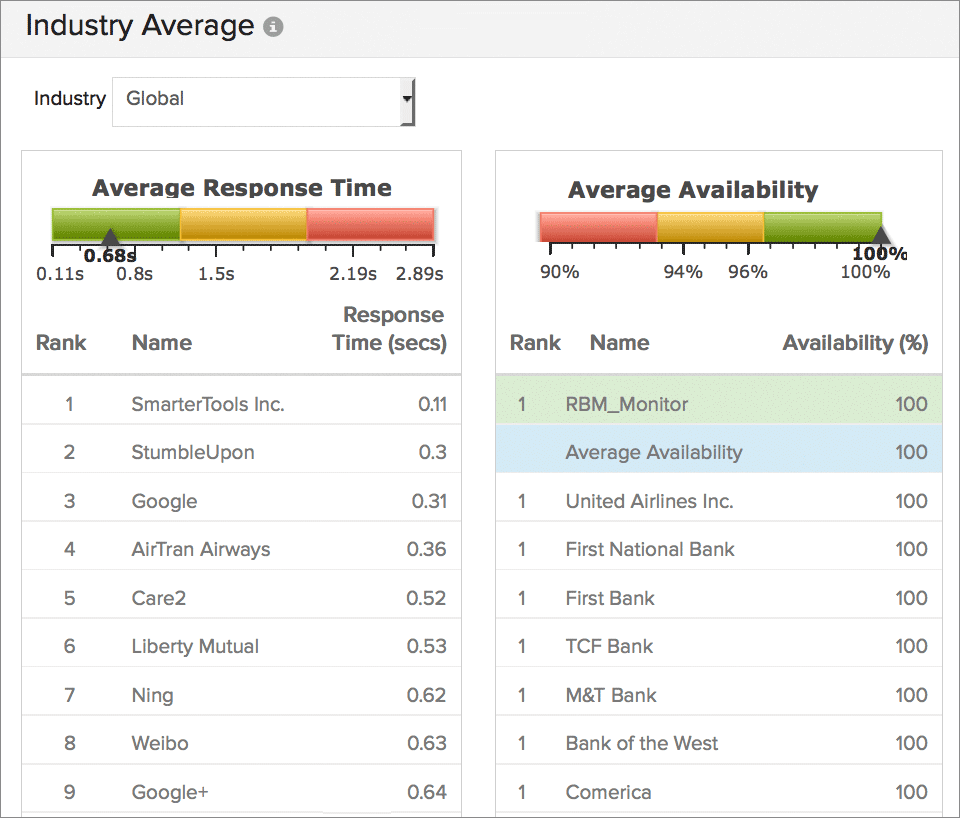Sort by Response Time (secs) column header

point(390,329)
